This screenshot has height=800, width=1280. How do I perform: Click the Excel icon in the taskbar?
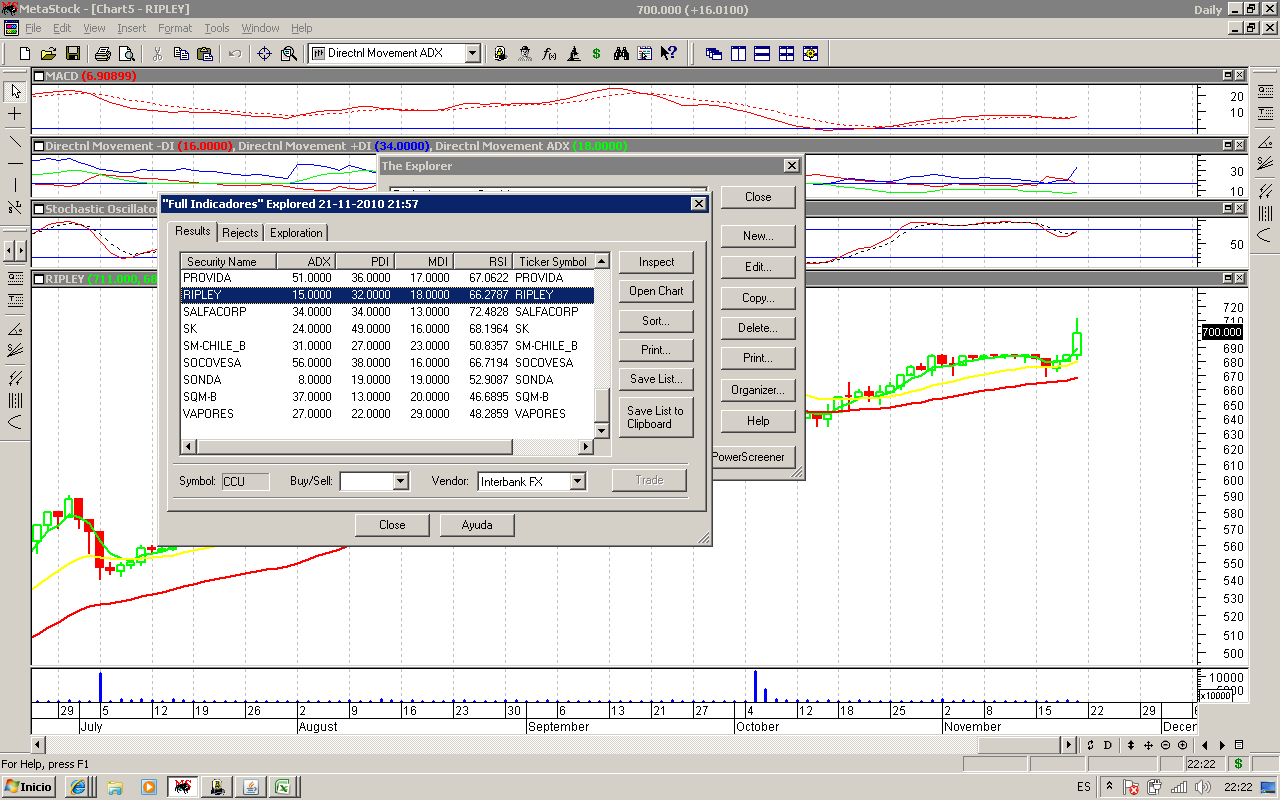pyautogui.click(x=283, y=787)
